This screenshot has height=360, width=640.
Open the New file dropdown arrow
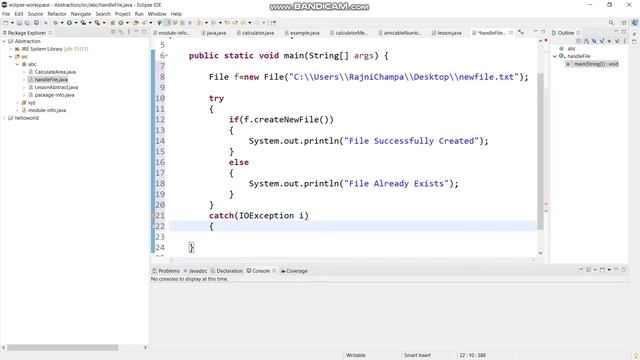pos(12,23)
